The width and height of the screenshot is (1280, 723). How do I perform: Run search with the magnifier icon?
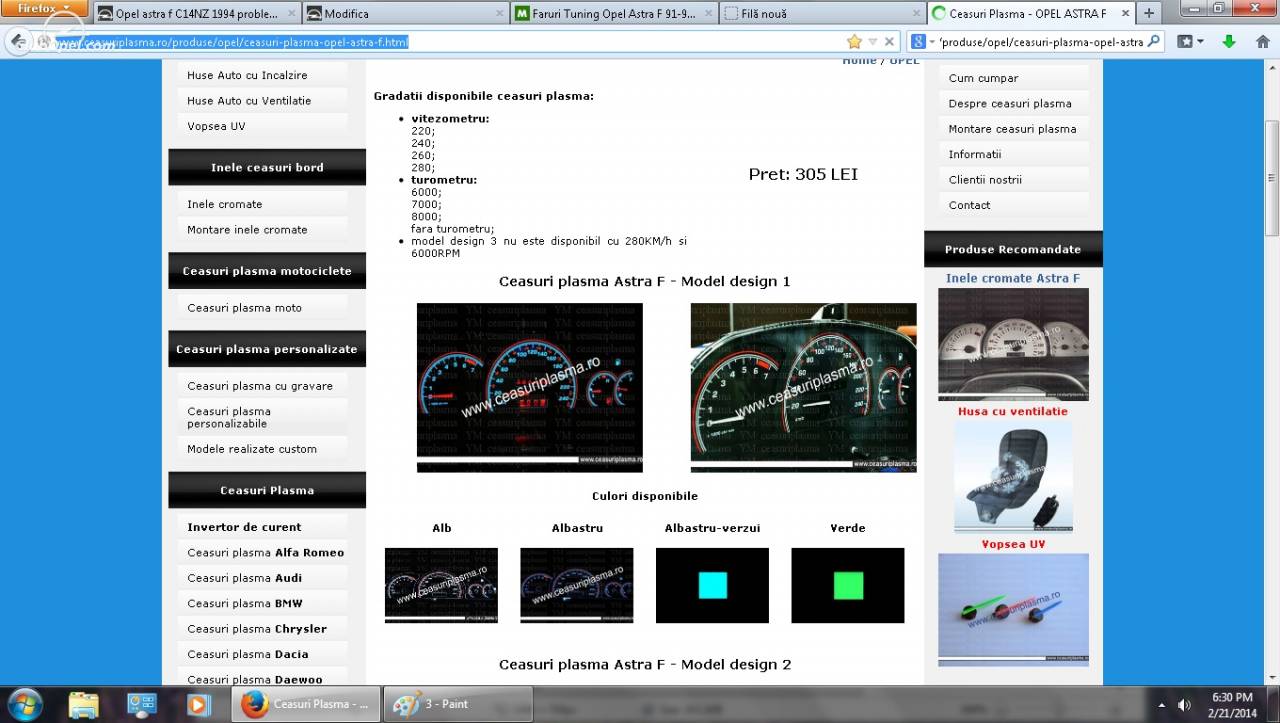click(1154, 42)
